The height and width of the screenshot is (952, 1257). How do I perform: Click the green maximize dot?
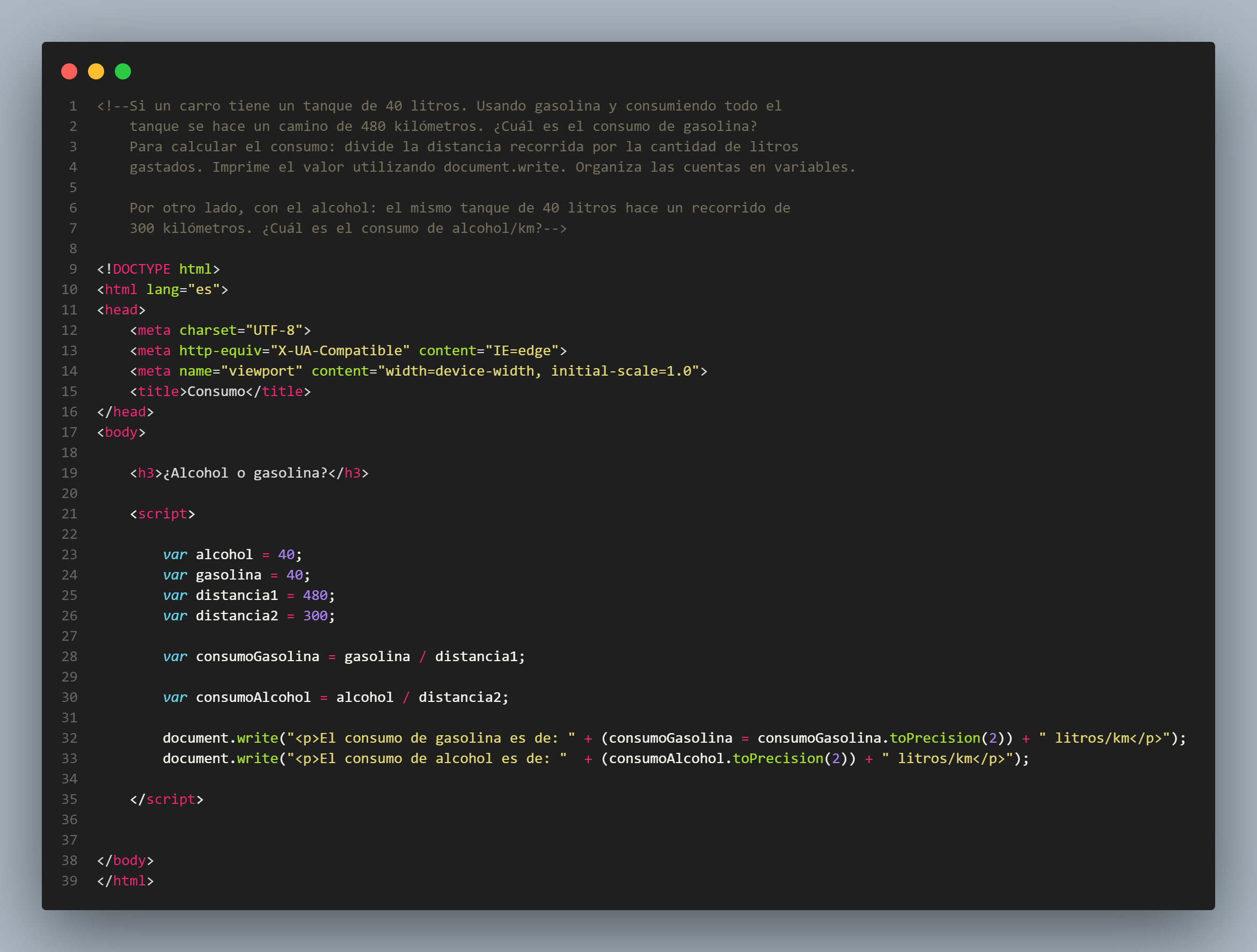(123, 71)
